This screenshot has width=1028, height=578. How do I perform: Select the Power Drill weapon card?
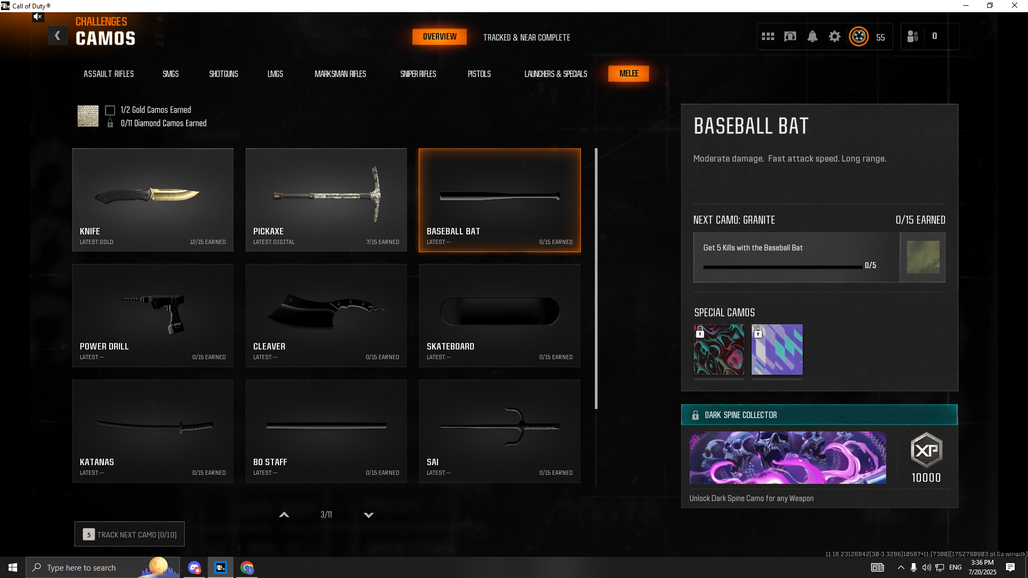153,315
